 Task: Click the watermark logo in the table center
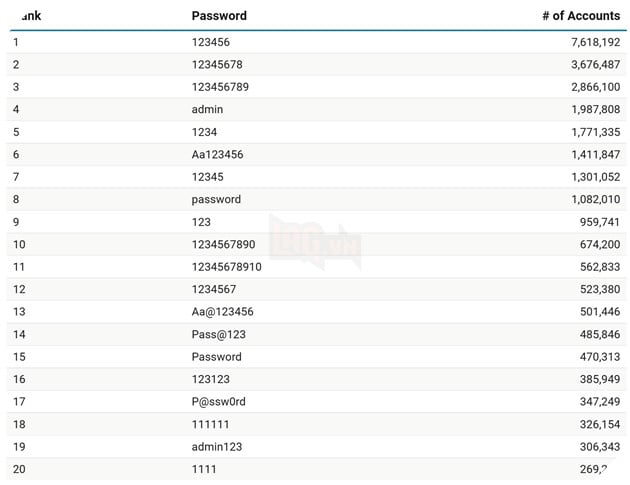(x=315, y=242)
